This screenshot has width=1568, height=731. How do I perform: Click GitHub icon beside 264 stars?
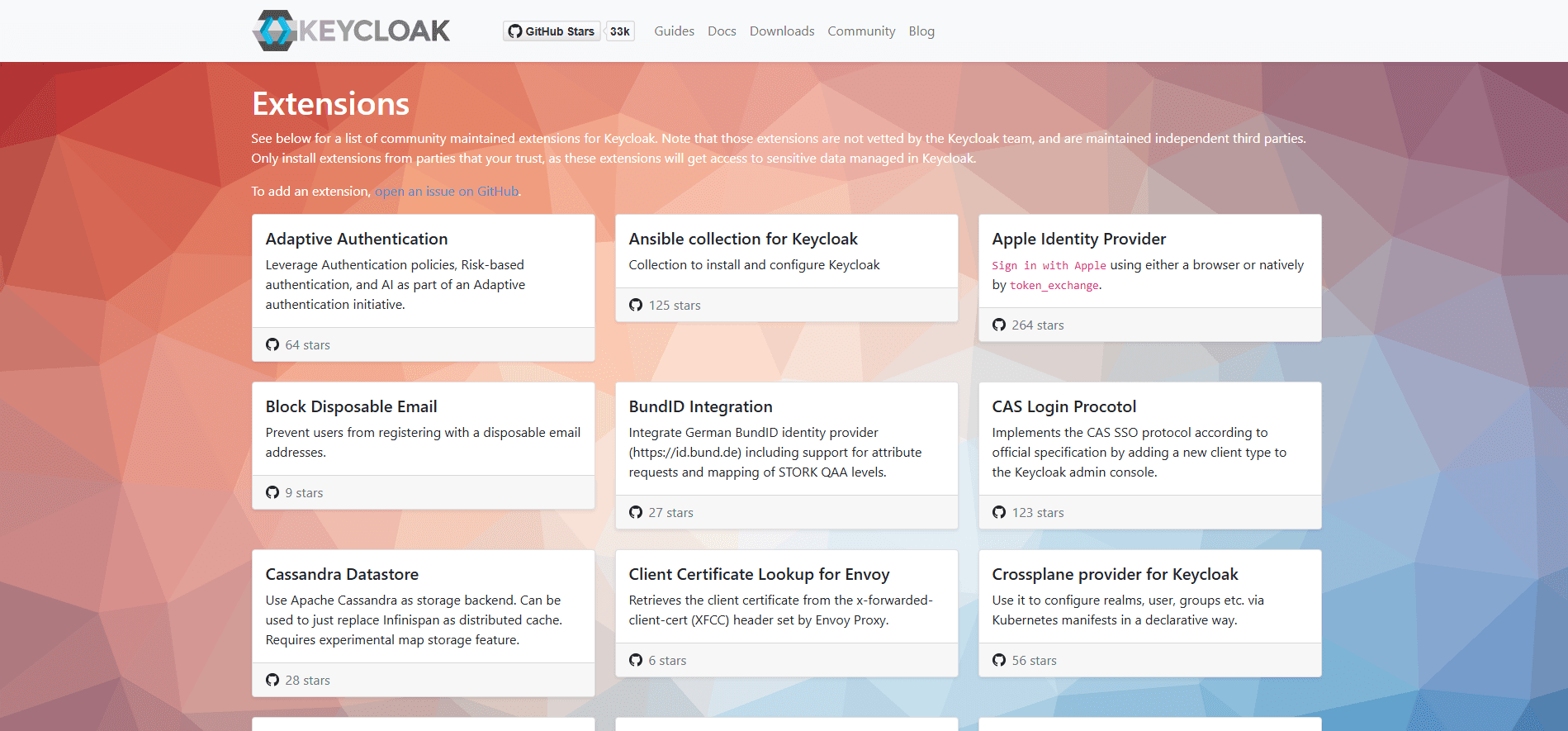point(999,325)
